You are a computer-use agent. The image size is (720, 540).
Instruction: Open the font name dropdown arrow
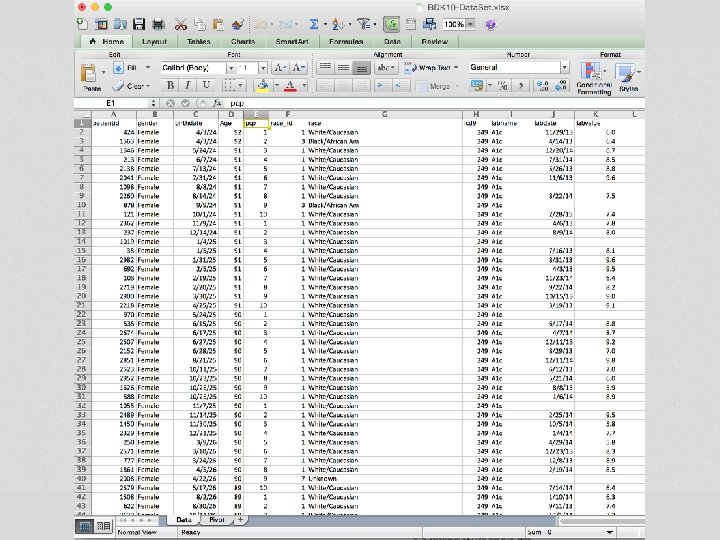(231, 68)
